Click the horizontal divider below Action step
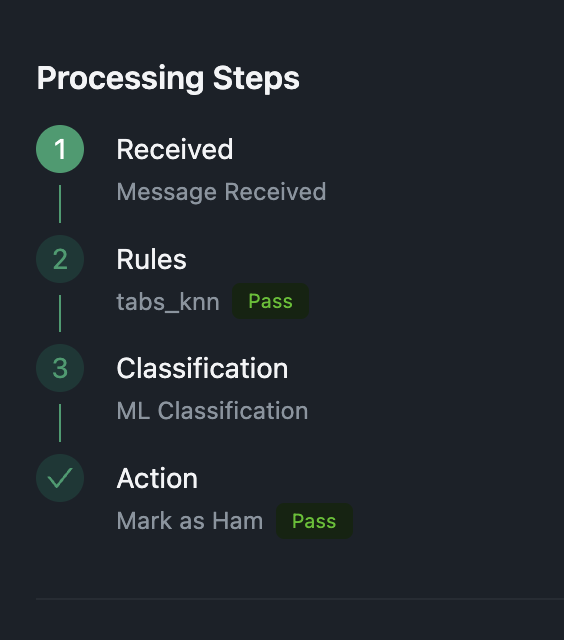Screen dimensions: 564x640 300,599
